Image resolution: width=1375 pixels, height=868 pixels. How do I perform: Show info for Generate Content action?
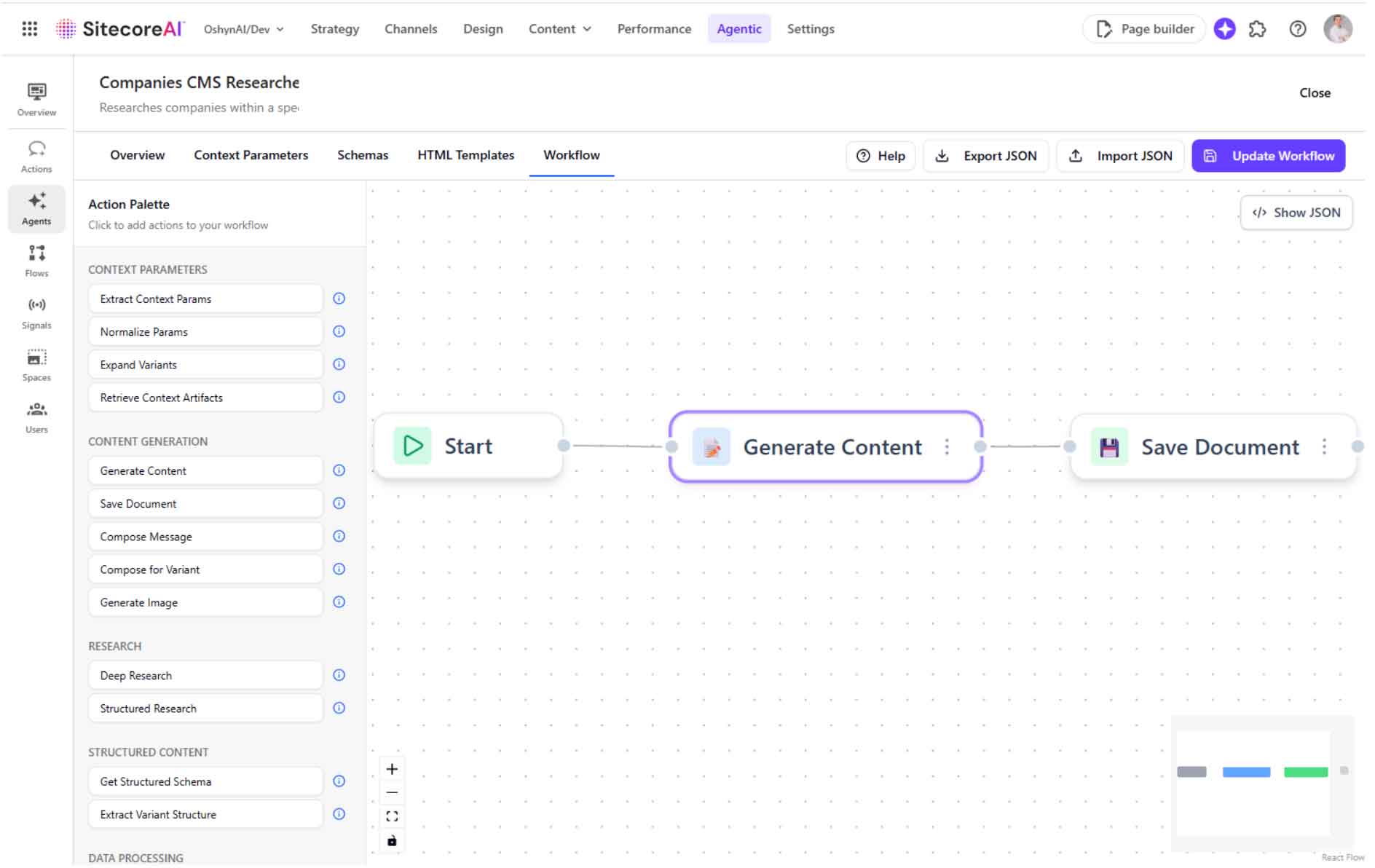[340, 472]
